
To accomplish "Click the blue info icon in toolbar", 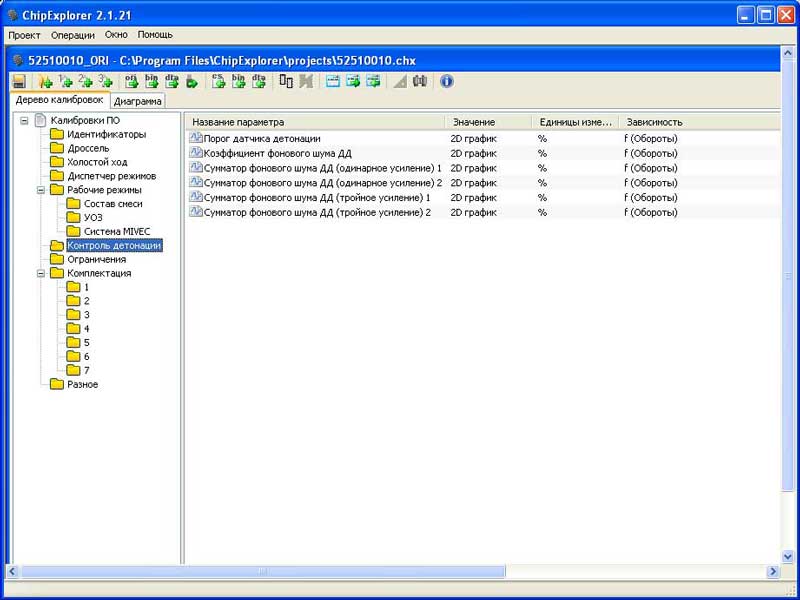I will (447, 81).
